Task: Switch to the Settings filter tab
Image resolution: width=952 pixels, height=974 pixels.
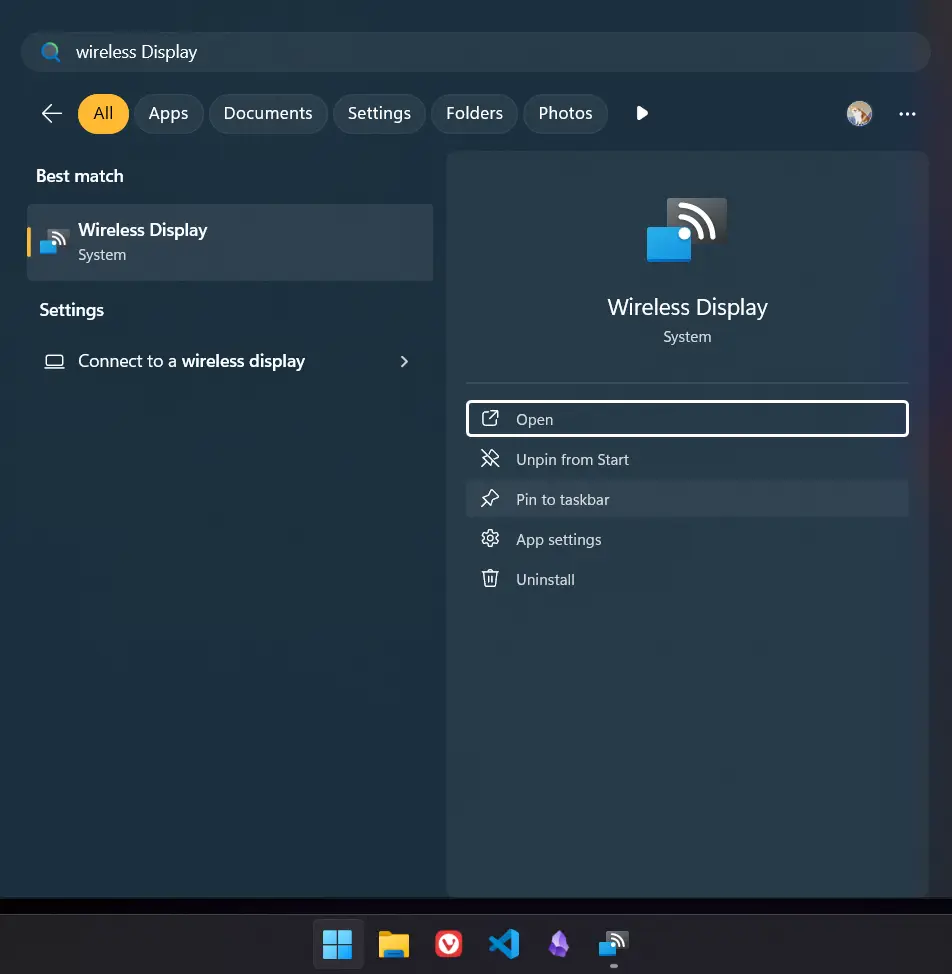Action: pyautogui.click(x=379, y=113)
